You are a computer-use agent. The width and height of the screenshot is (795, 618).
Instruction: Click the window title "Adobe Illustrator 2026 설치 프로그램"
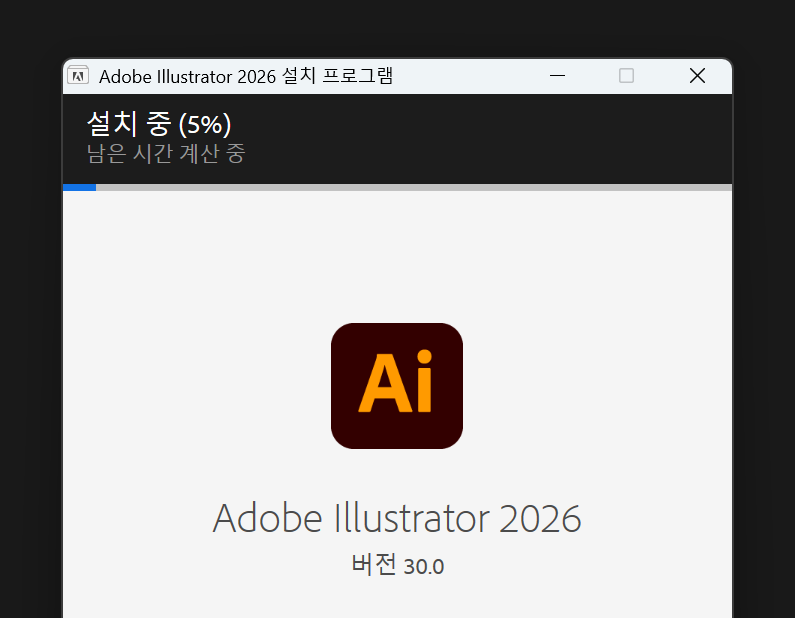pyautogui.click(x=246, y=77)
